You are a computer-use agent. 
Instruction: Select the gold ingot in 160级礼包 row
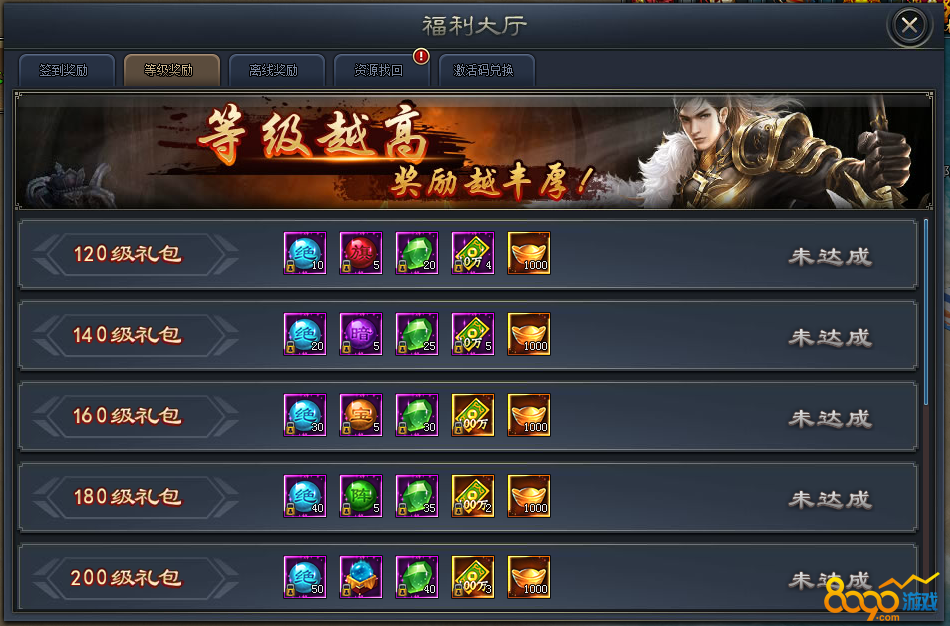point(529,415)
